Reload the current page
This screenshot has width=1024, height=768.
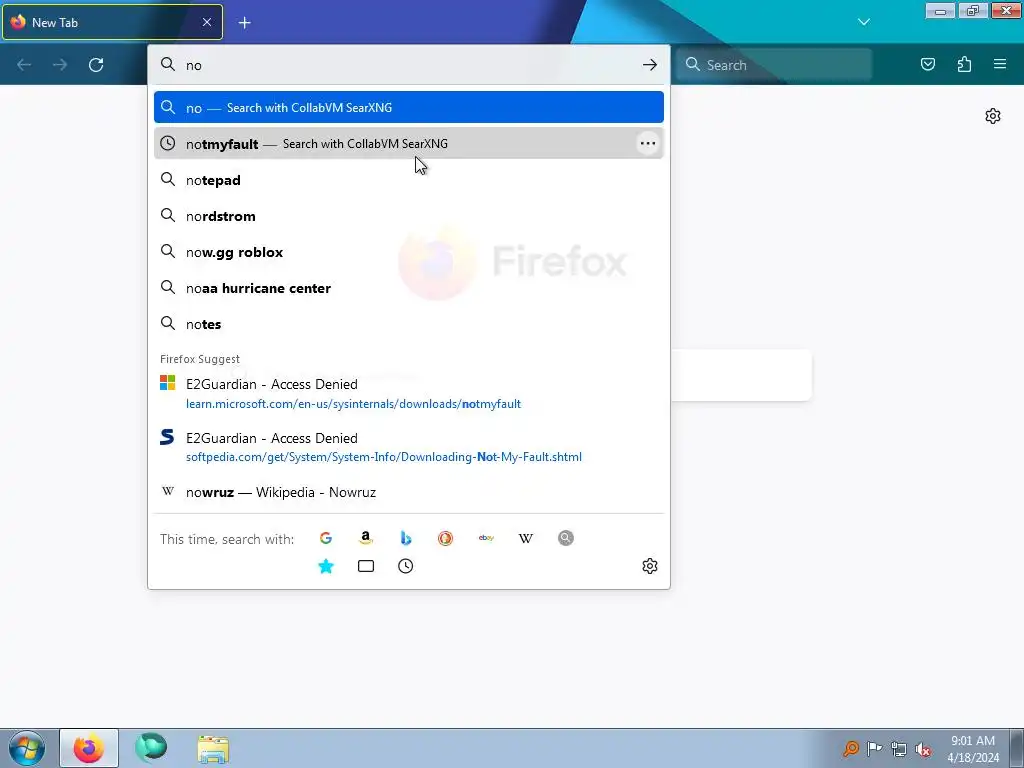[96, 65]
